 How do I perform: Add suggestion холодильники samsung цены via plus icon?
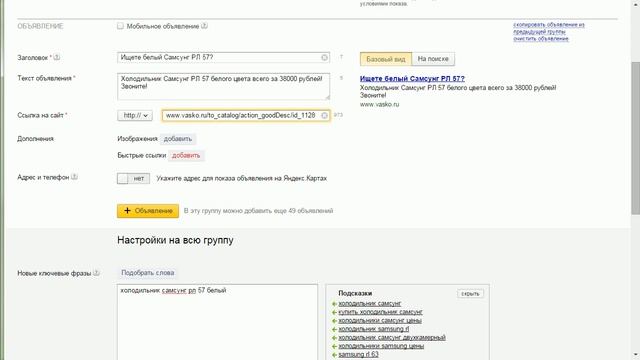pyautogui.click(x=334, y=346)
